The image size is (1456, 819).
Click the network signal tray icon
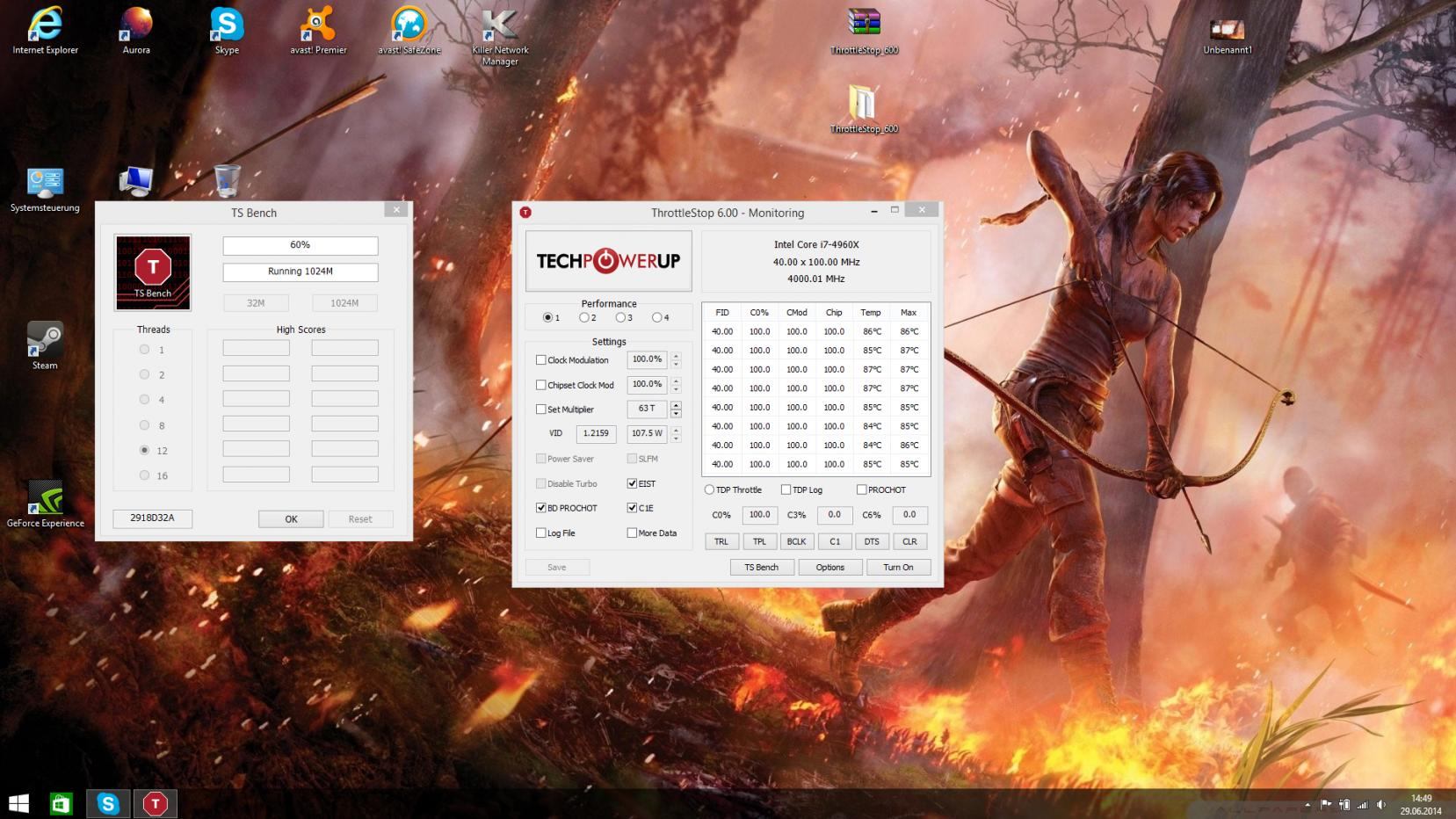pos(1363,804)
